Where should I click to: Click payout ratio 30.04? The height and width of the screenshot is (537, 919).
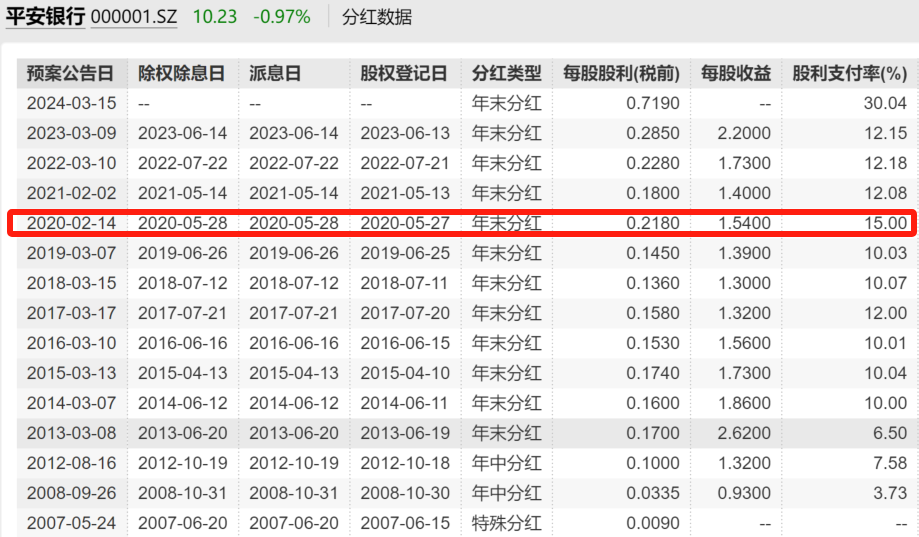885,103
